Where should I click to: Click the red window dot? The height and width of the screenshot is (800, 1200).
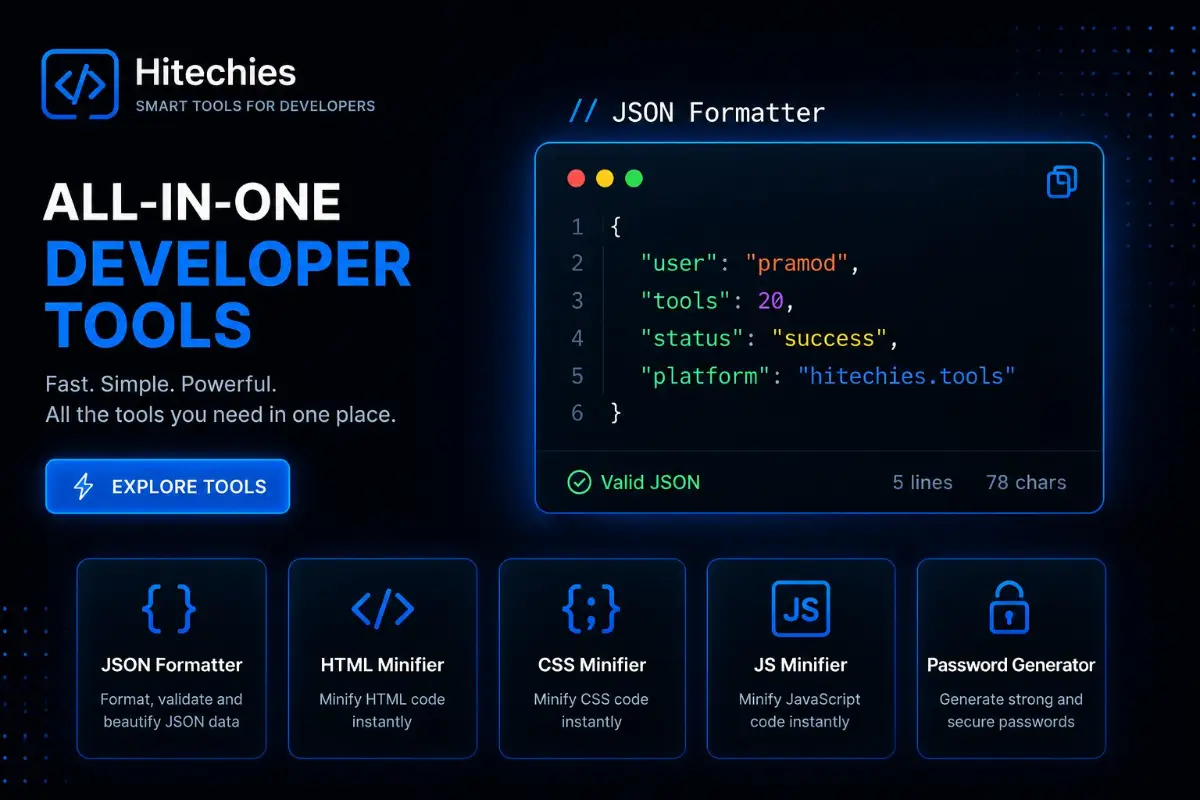coord(576,179)
